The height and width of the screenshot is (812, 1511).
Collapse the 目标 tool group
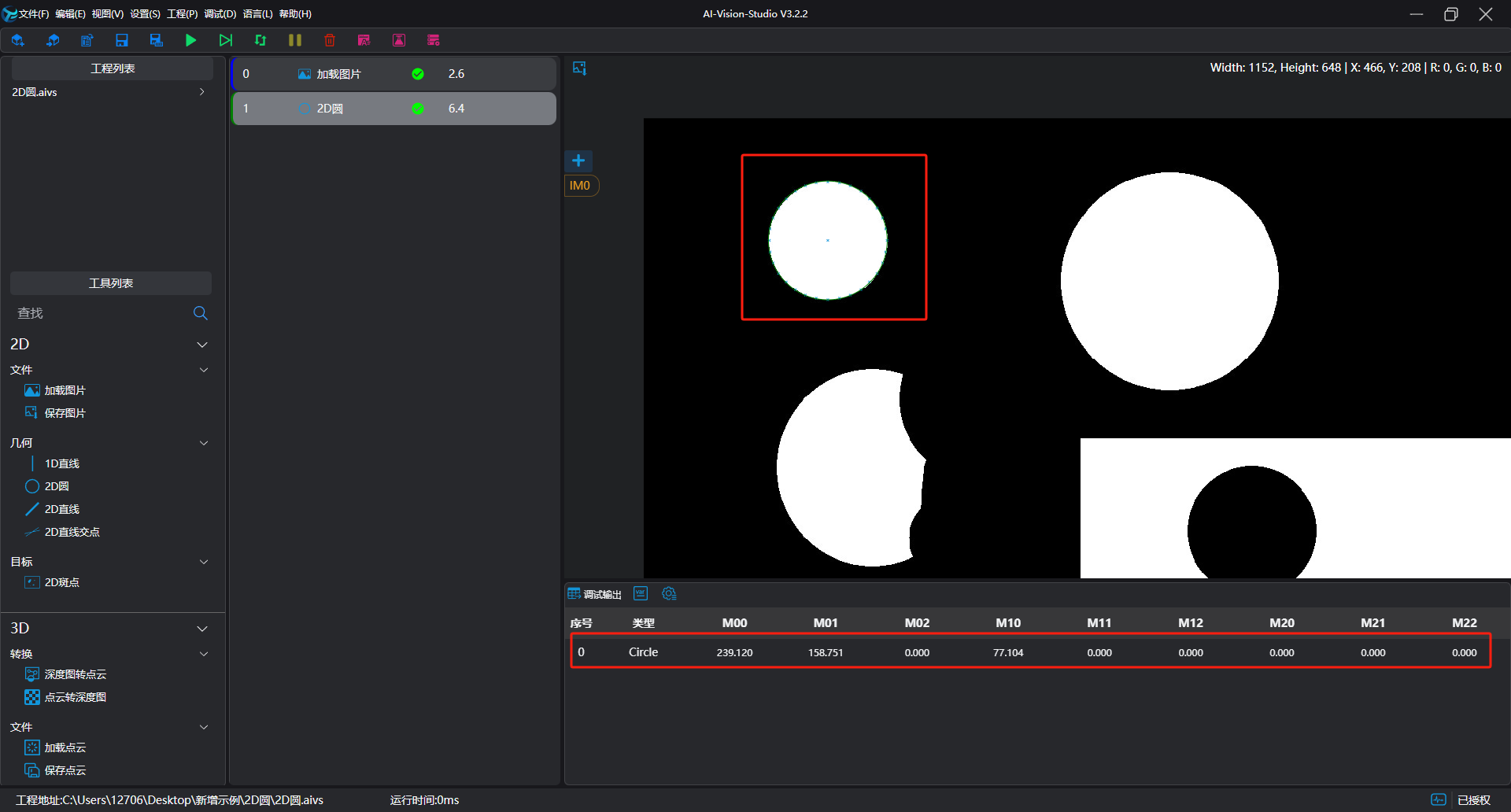204,562
